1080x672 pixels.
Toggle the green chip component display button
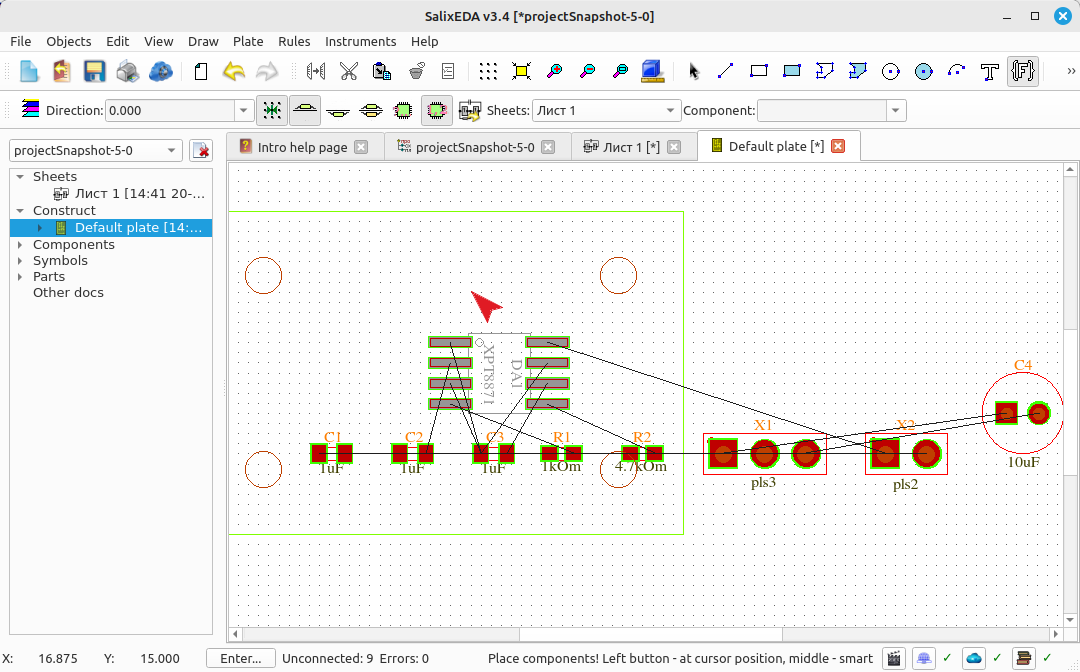[x=404, y=110]
